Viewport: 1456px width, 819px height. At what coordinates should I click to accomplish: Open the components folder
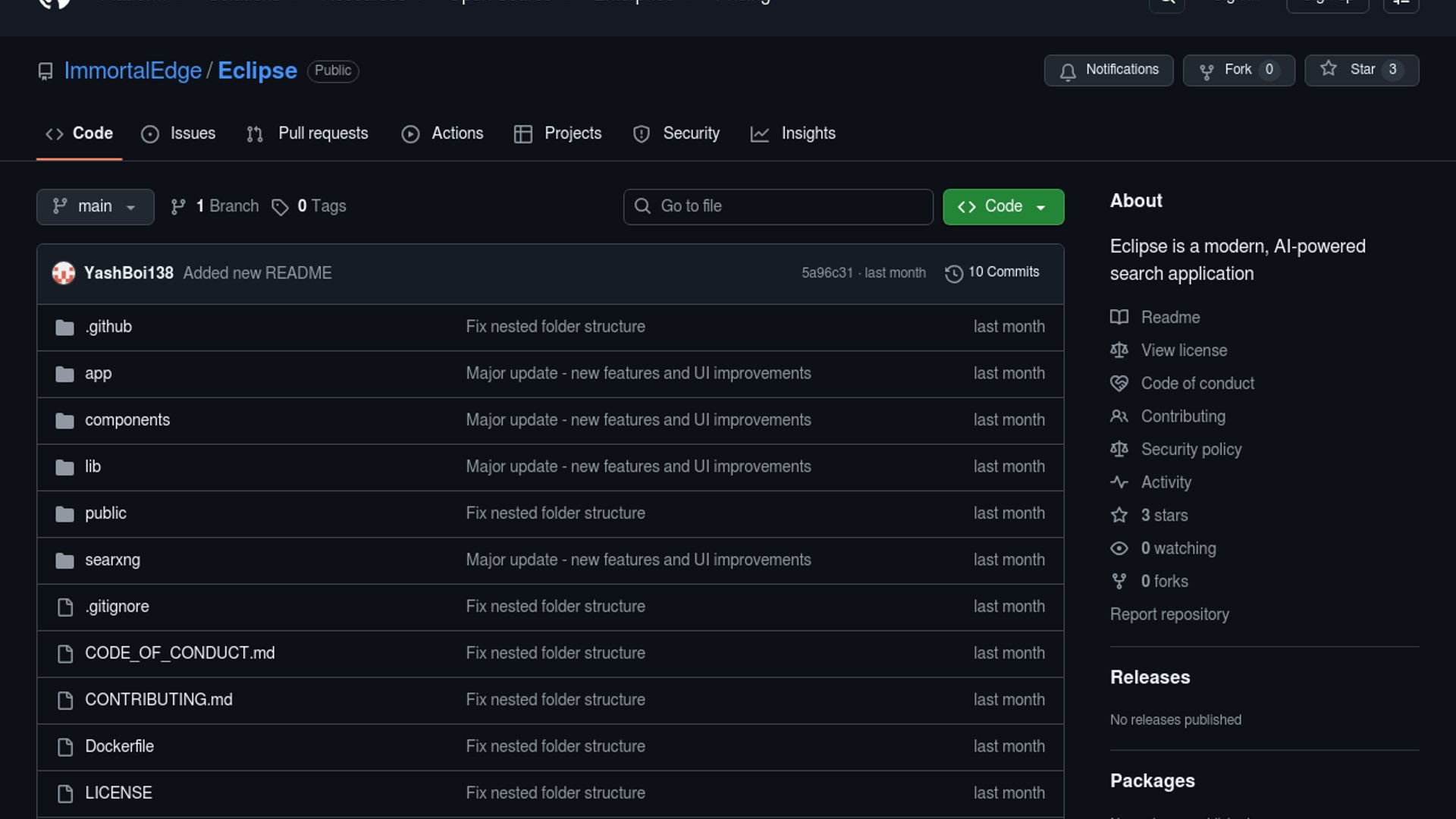point(127,420)
